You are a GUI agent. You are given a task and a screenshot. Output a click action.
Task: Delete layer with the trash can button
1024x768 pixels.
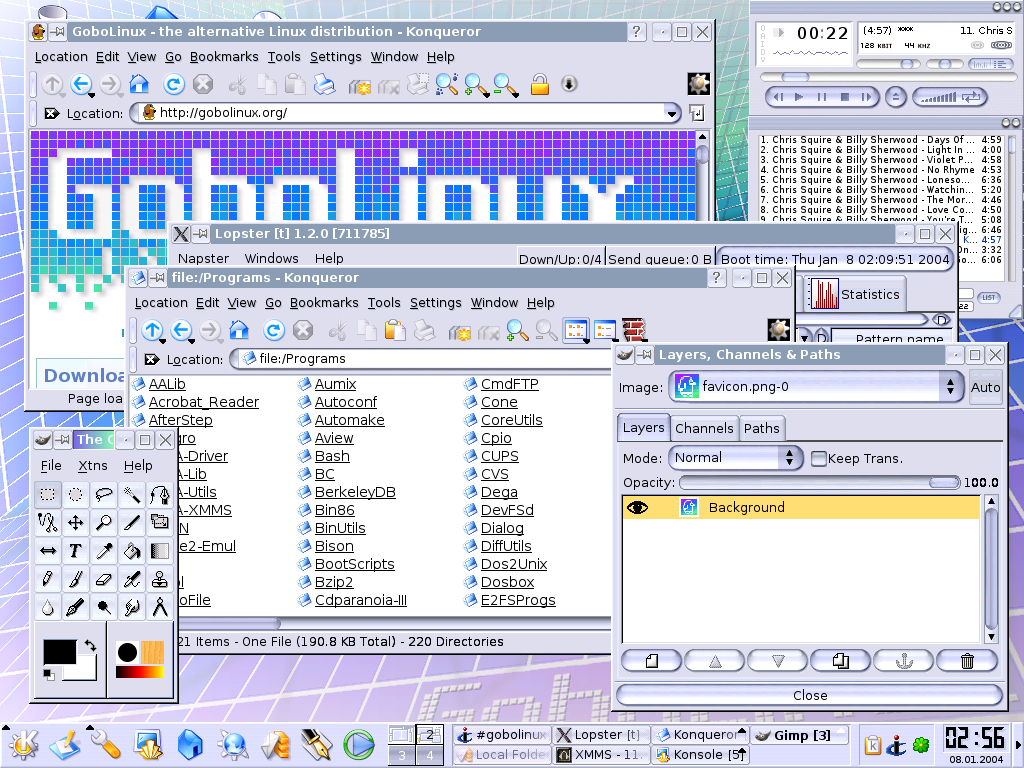point(967,661)
